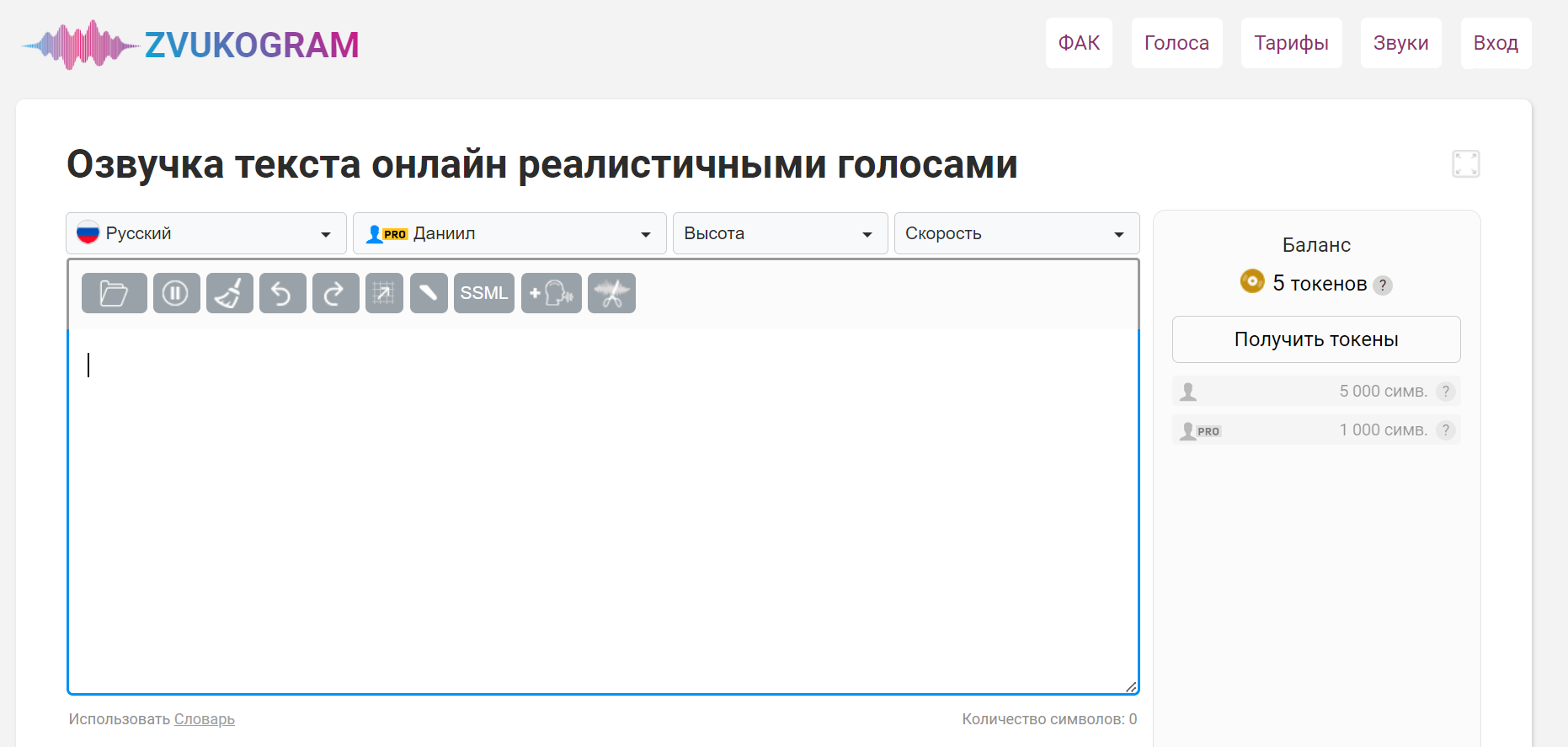
Task: Add another voice with the speaking head icon
Action: 552,293
